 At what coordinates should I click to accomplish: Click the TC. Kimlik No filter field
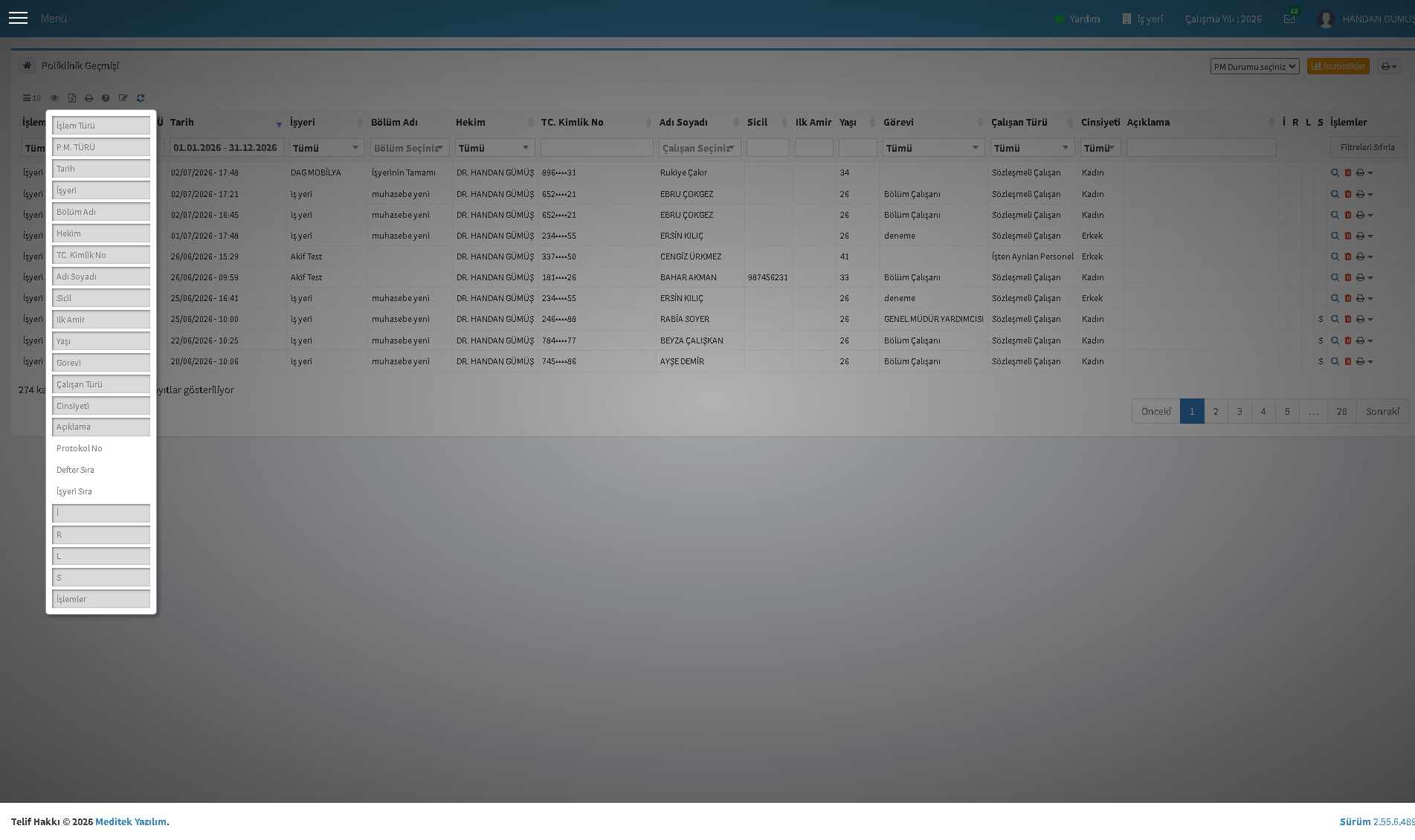[x=597, y=148]
